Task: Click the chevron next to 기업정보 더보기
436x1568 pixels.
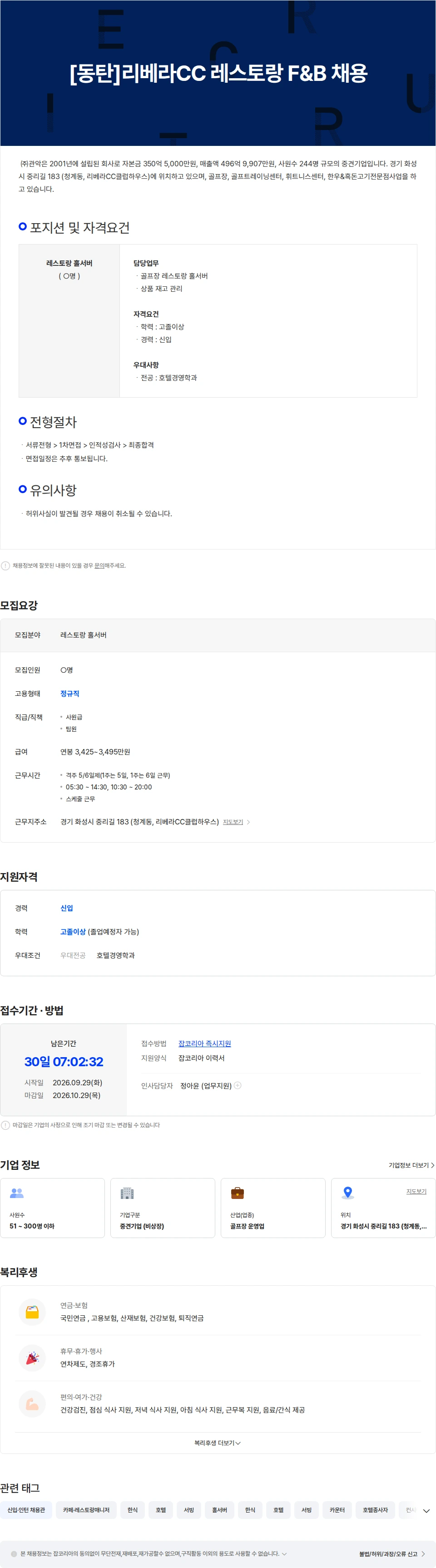Action: click(x=432, y=1165)
